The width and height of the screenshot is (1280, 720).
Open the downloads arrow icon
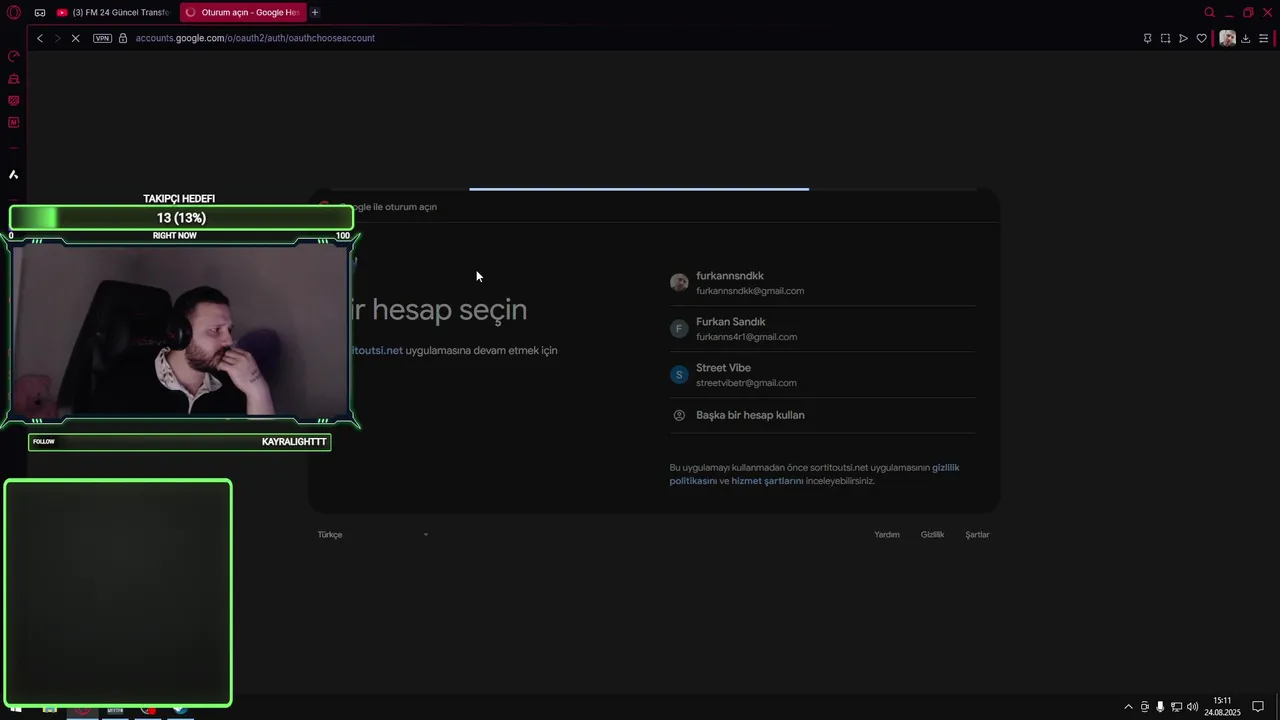click(x=1245, y=38)
